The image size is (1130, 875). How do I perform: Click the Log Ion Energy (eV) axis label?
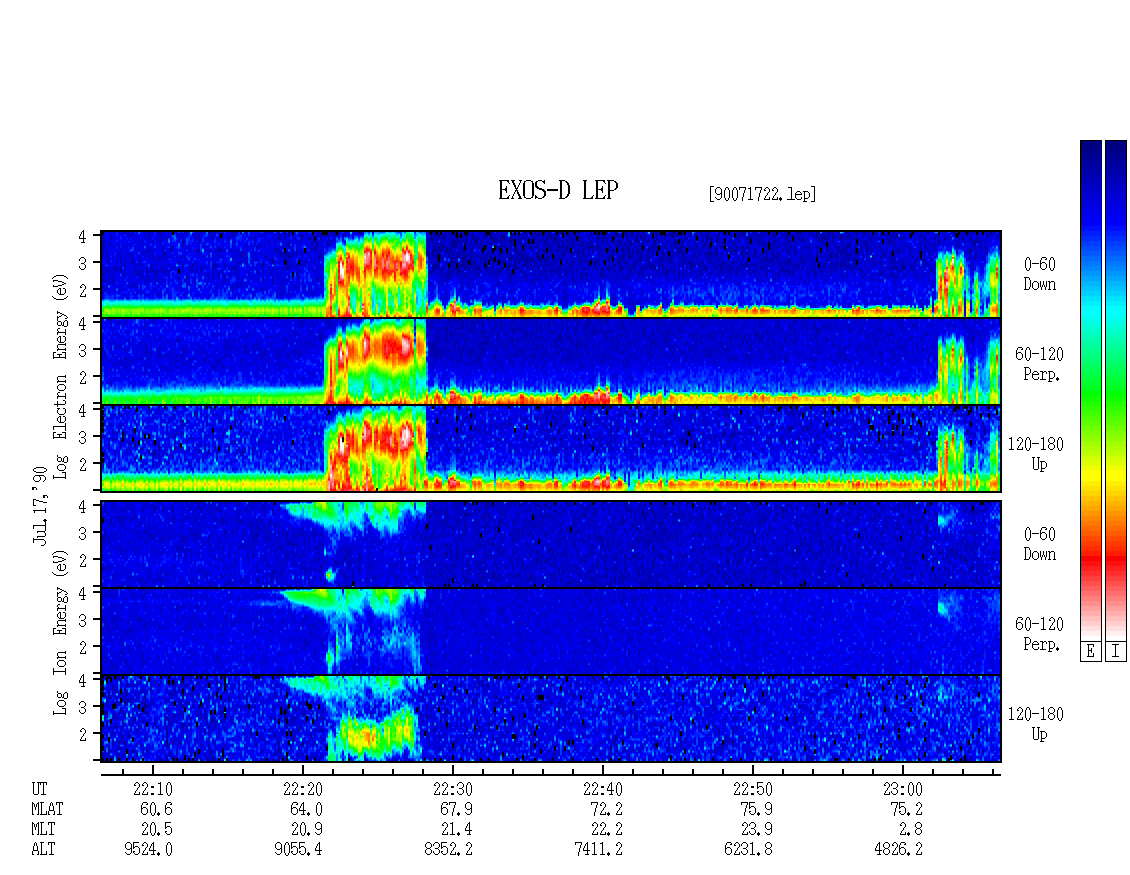(x=61, y=632)
